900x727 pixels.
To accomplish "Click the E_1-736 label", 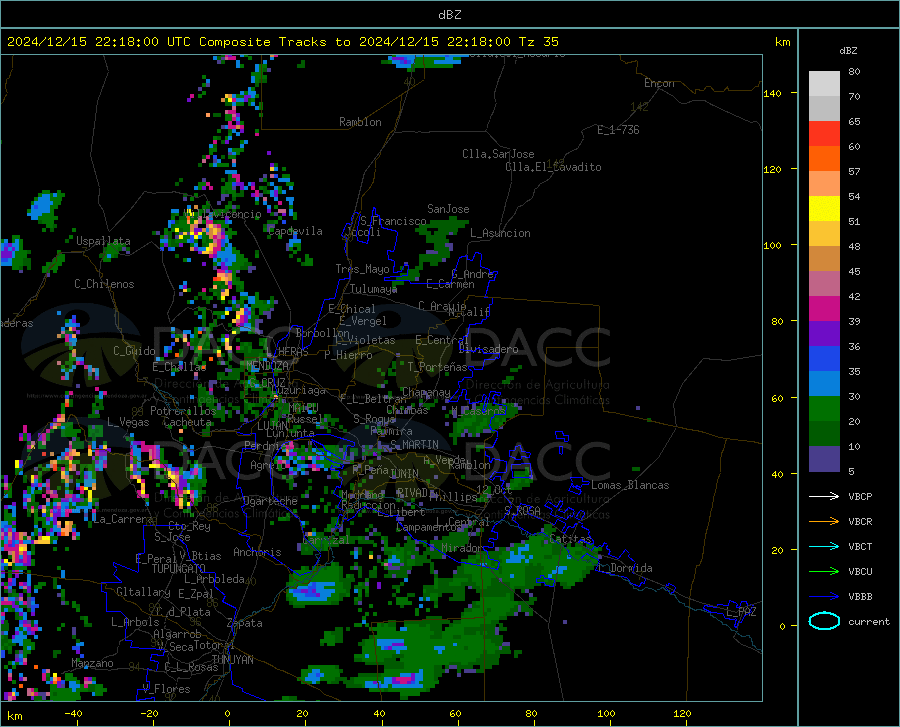I will (618, 130).
